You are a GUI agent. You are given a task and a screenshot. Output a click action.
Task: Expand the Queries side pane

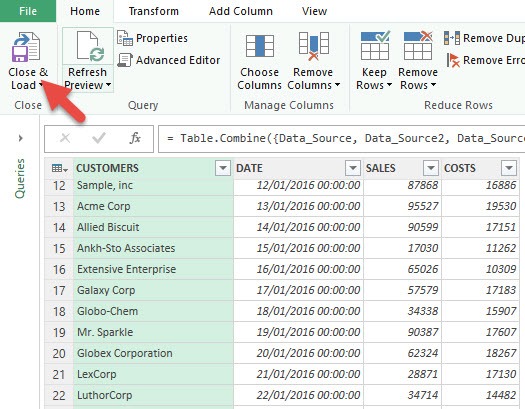coord(20,138)
